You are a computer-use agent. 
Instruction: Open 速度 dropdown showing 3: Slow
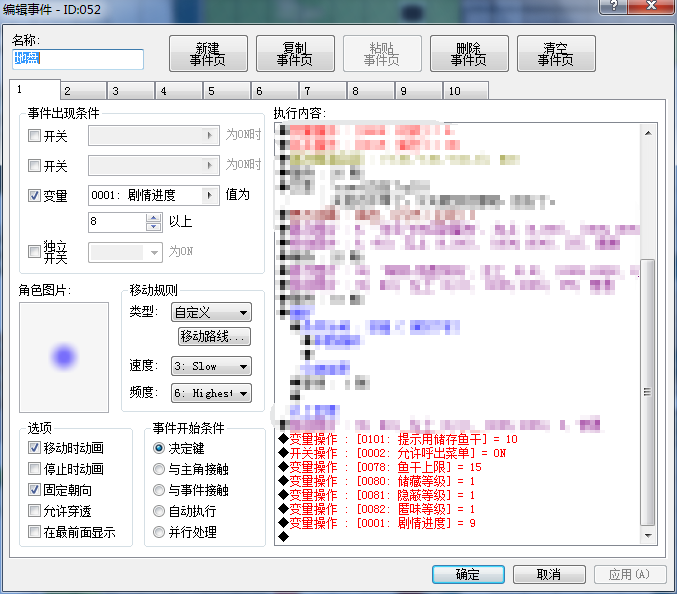(211, 366)
